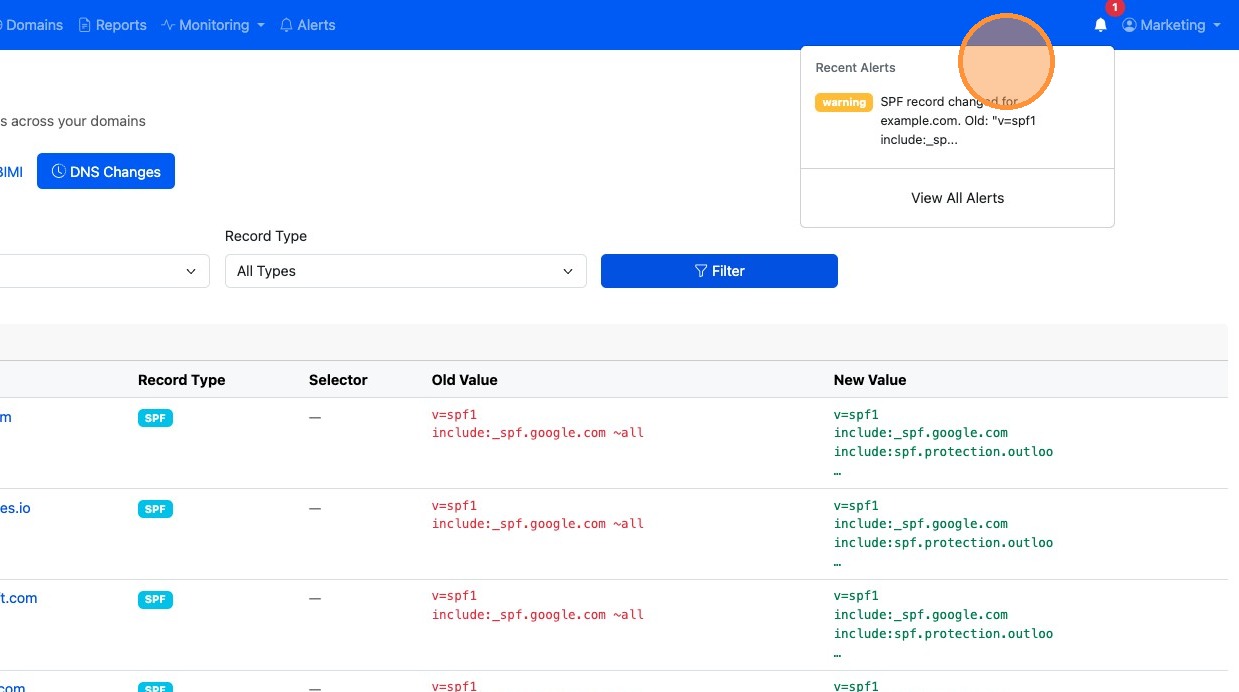This screenshot has height=692, width=1239.
Task: Click the Record Type column header
Action: [181, 380]
